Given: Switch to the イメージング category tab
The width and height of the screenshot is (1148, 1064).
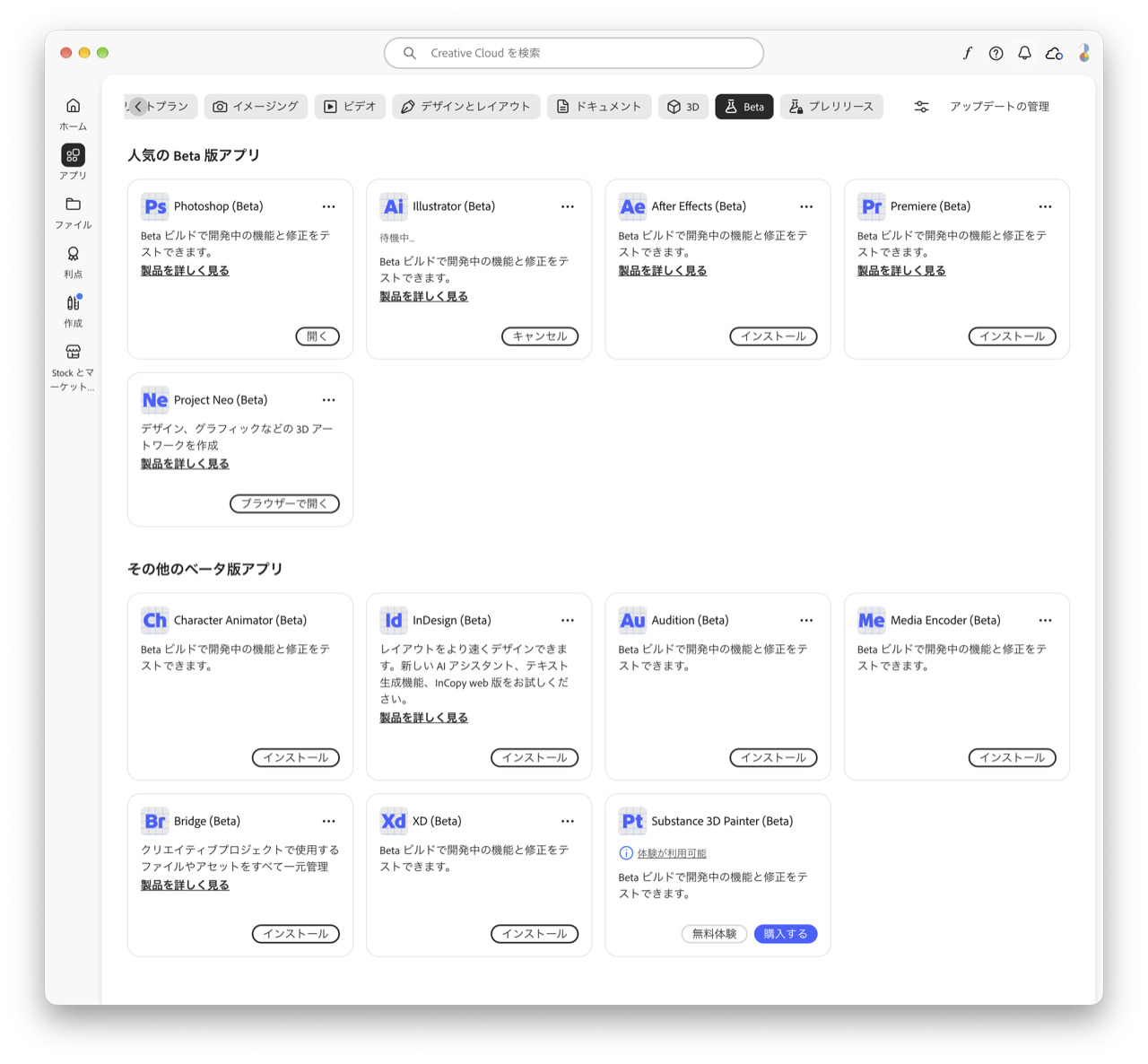Looking at the screenshot, I should coord(256,107).
